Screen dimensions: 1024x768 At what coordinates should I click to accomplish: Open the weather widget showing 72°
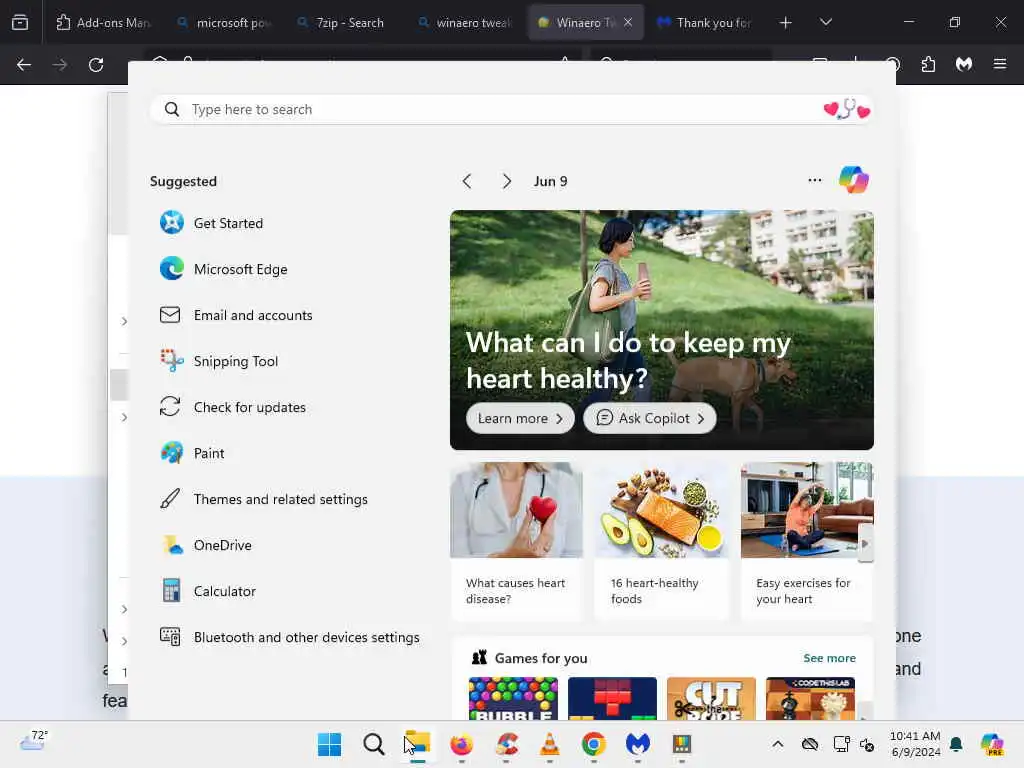click(x=33, y=741)
